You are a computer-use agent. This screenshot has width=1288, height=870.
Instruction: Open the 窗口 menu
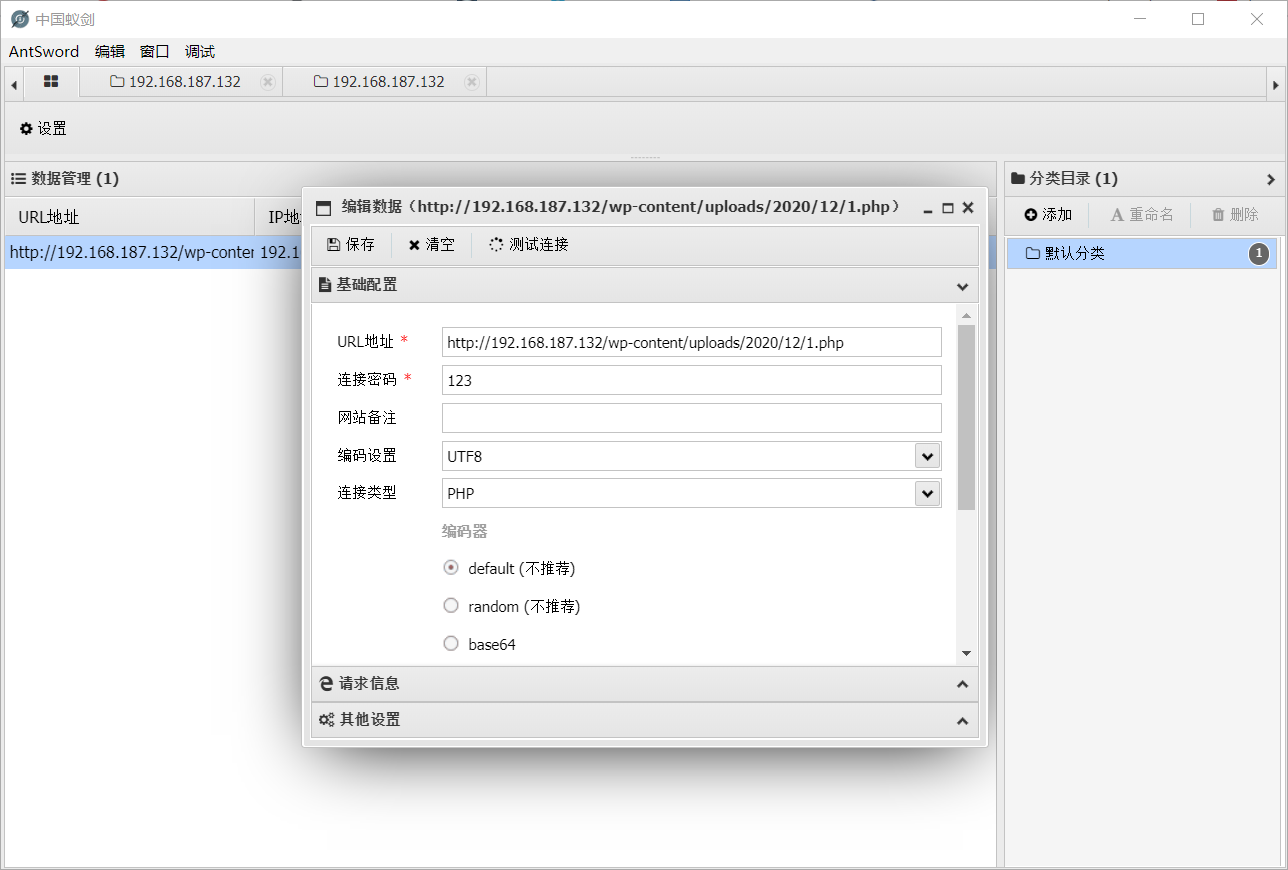pyautogui.click(x=155, y=52)
